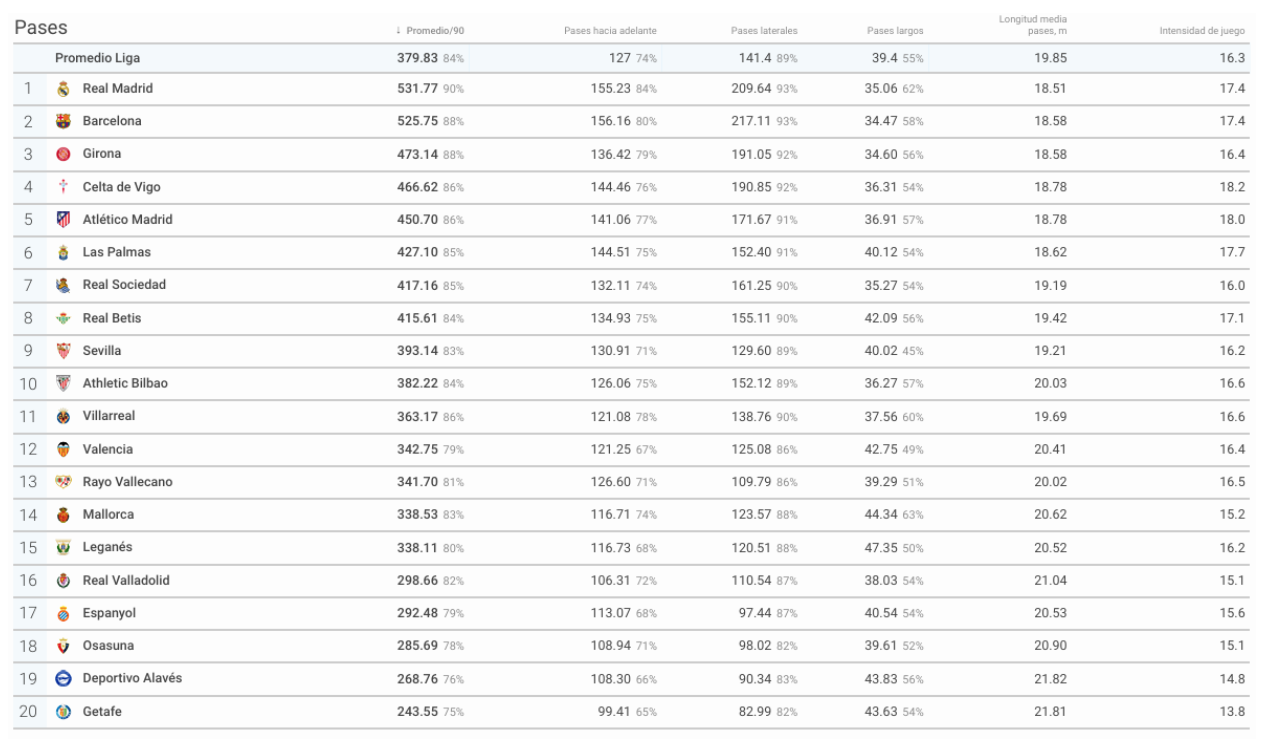Click Mallorca's 44.34 long passes value
The image size is (1272, 740).
click(x=882, y=514)
